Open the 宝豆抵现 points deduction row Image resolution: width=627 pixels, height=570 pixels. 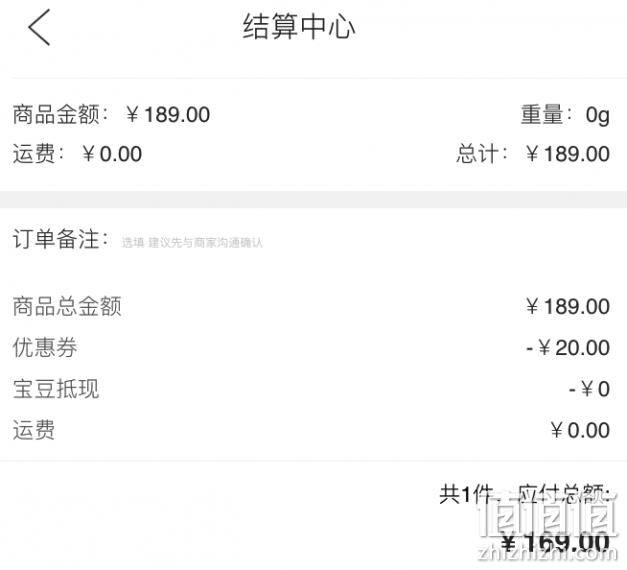(314, 389)
